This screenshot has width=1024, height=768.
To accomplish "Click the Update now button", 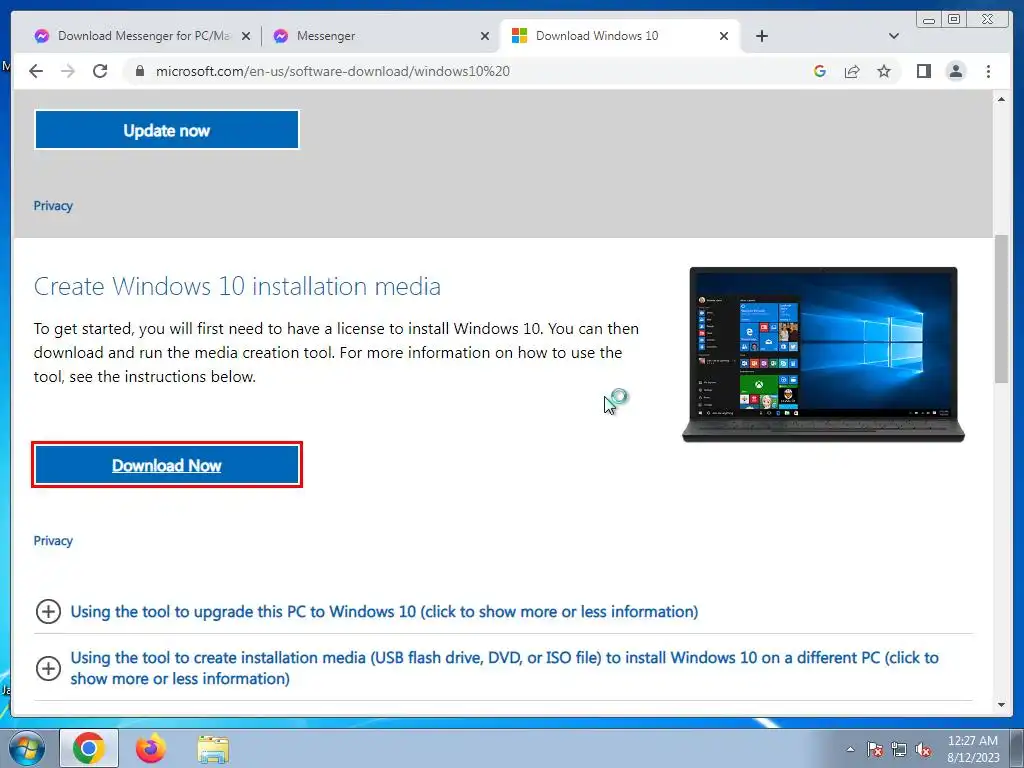I will [x=167, y=130].
